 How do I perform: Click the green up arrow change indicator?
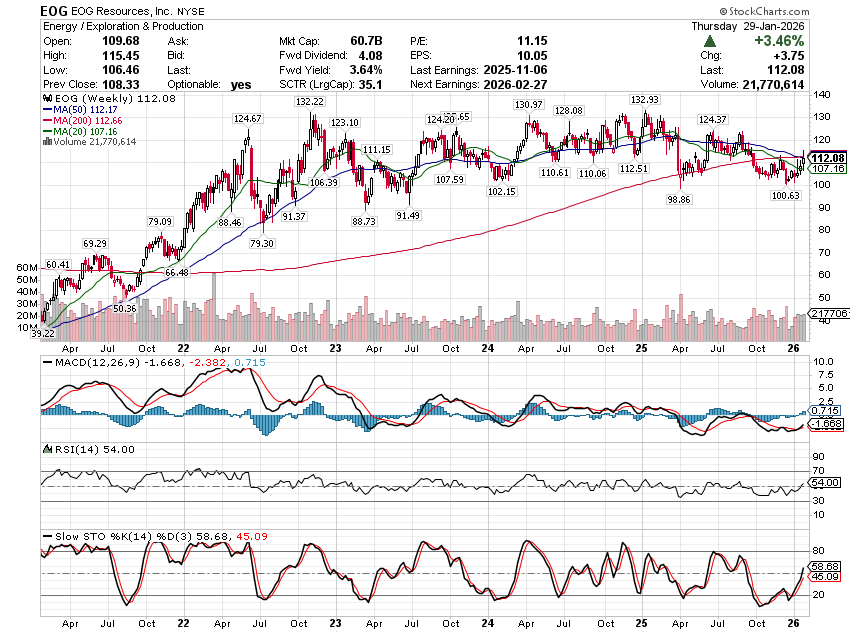tap(709, 41)
